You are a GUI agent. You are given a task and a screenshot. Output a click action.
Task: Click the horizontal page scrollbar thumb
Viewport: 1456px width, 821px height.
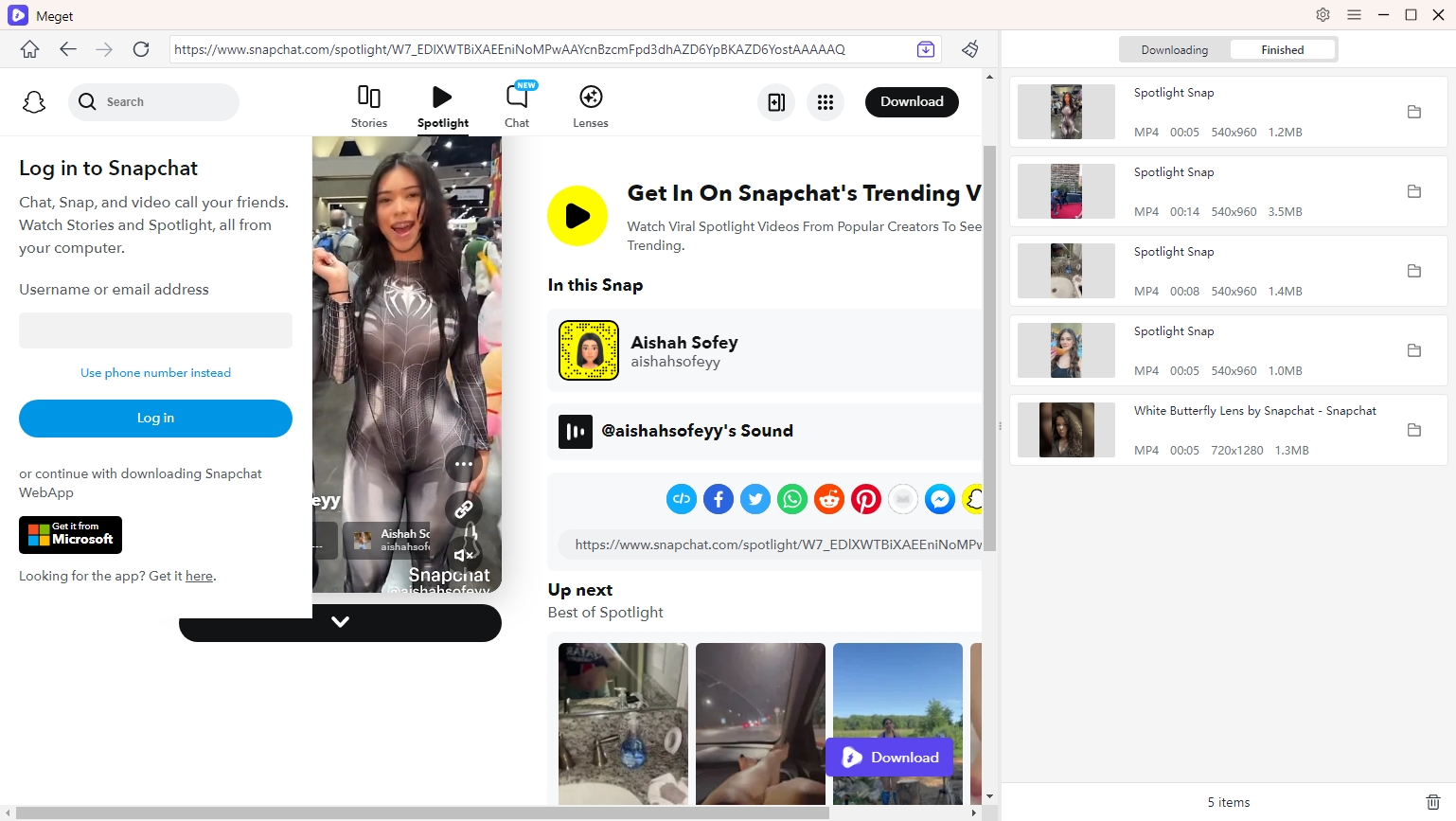pos(422,813)
